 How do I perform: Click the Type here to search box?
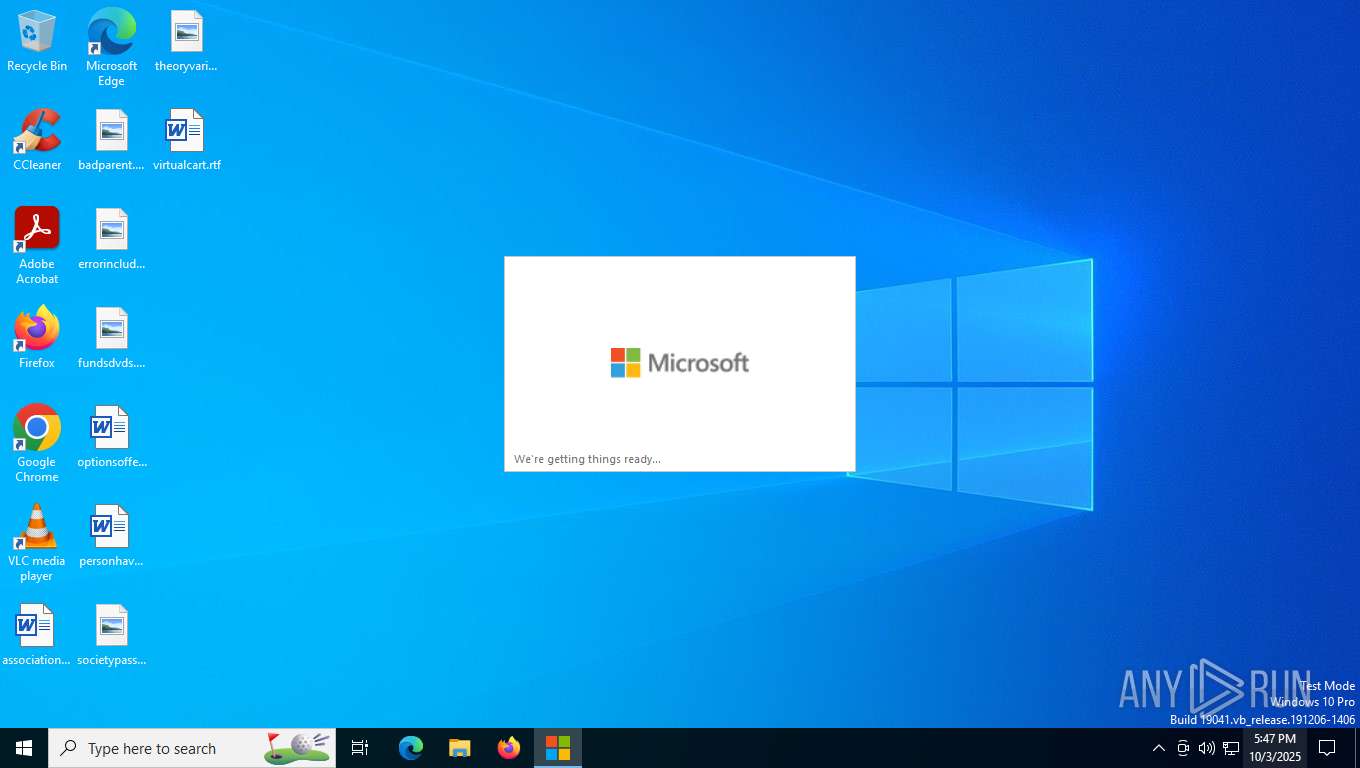(x=192, y=748)
